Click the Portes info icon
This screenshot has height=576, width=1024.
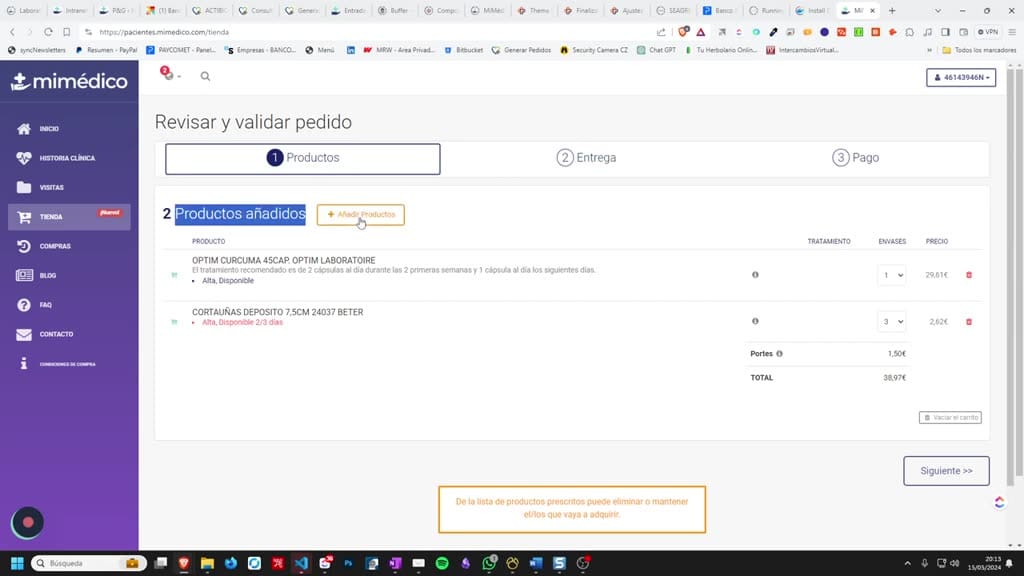point(779,354)
